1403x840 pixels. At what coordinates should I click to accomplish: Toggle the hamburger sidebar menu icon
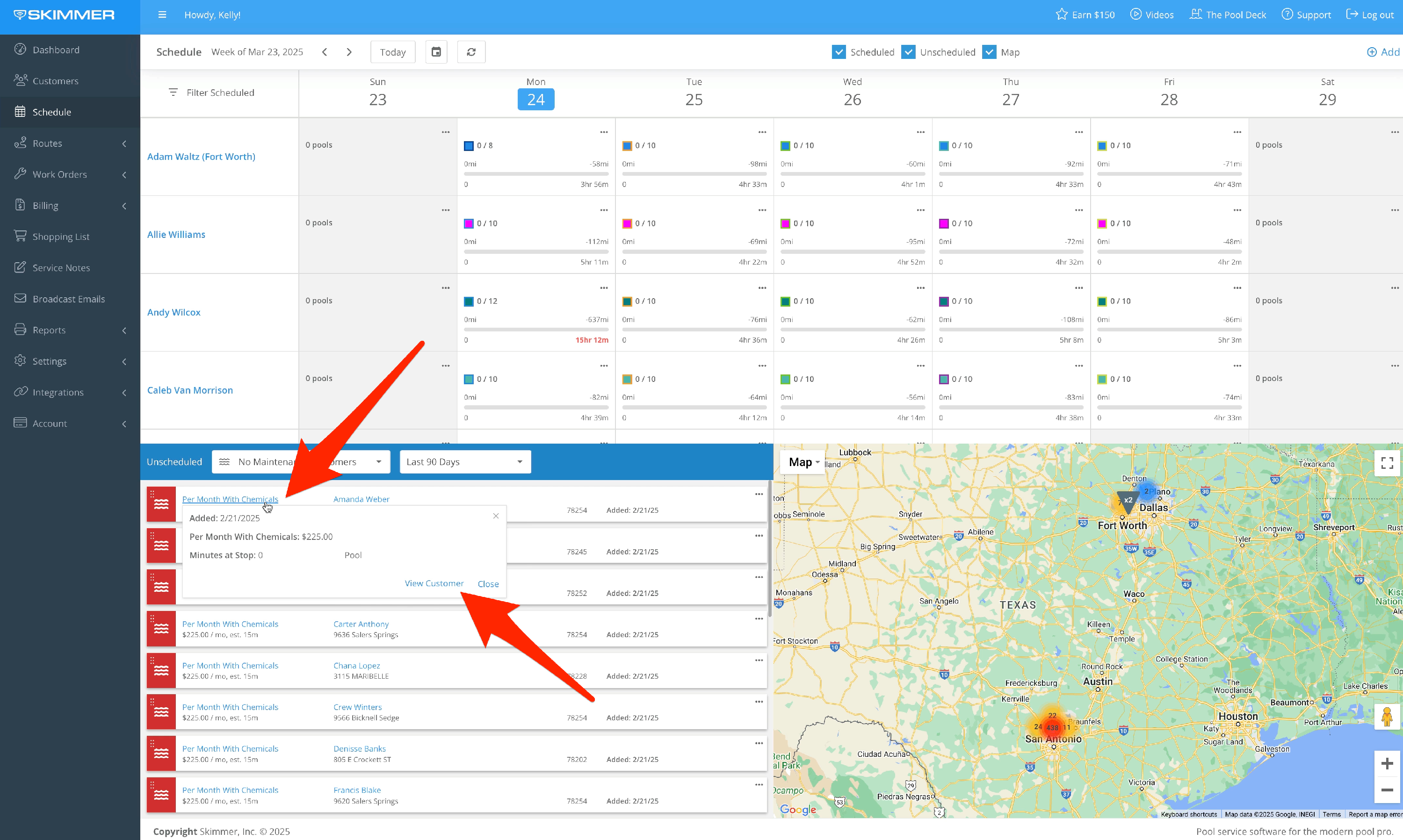point(162,14)
